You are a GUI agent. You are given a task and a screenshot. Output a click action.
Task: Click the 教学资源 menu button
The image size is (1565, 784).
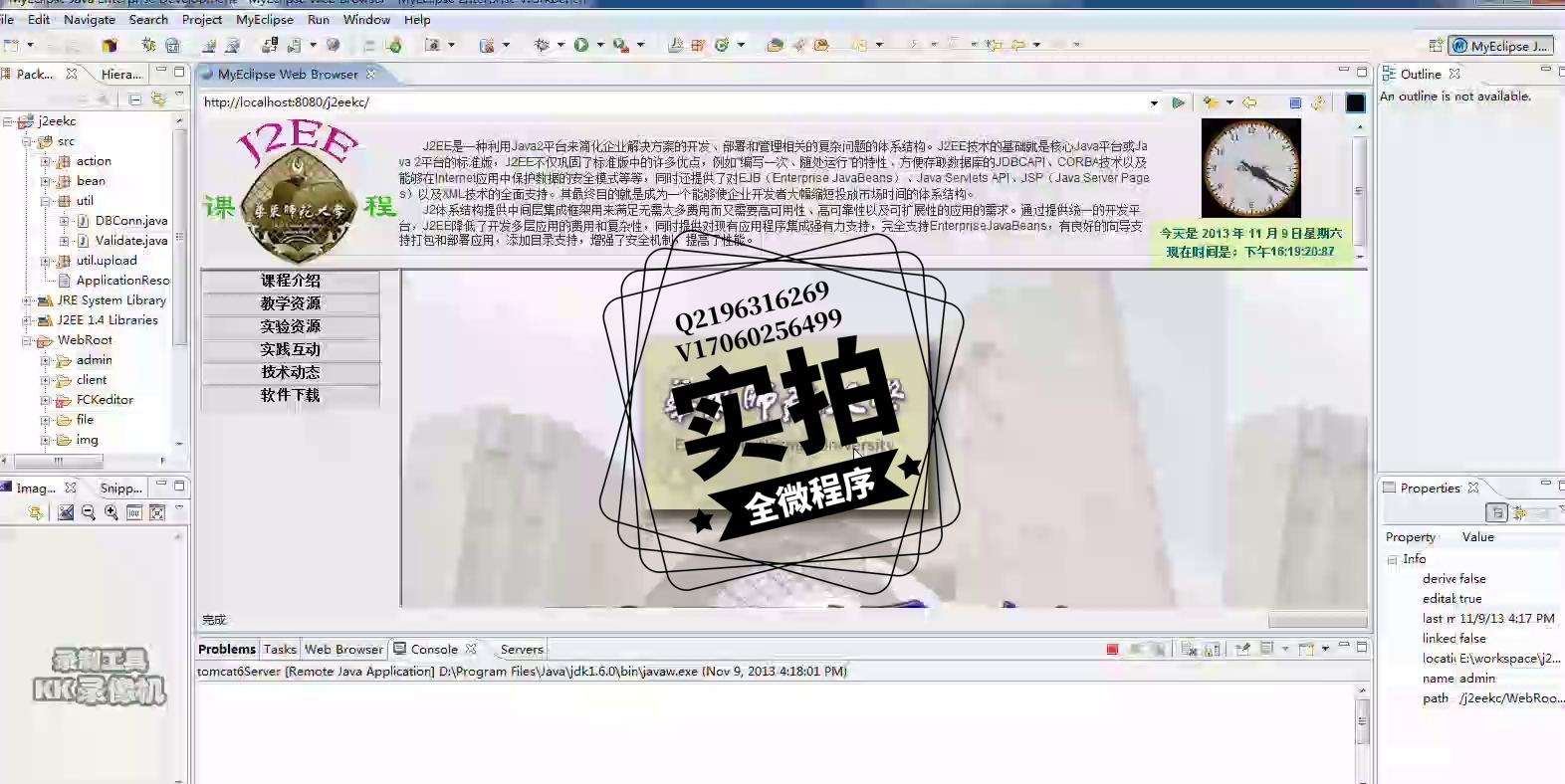pyautogui.click(x=291, y=303)
